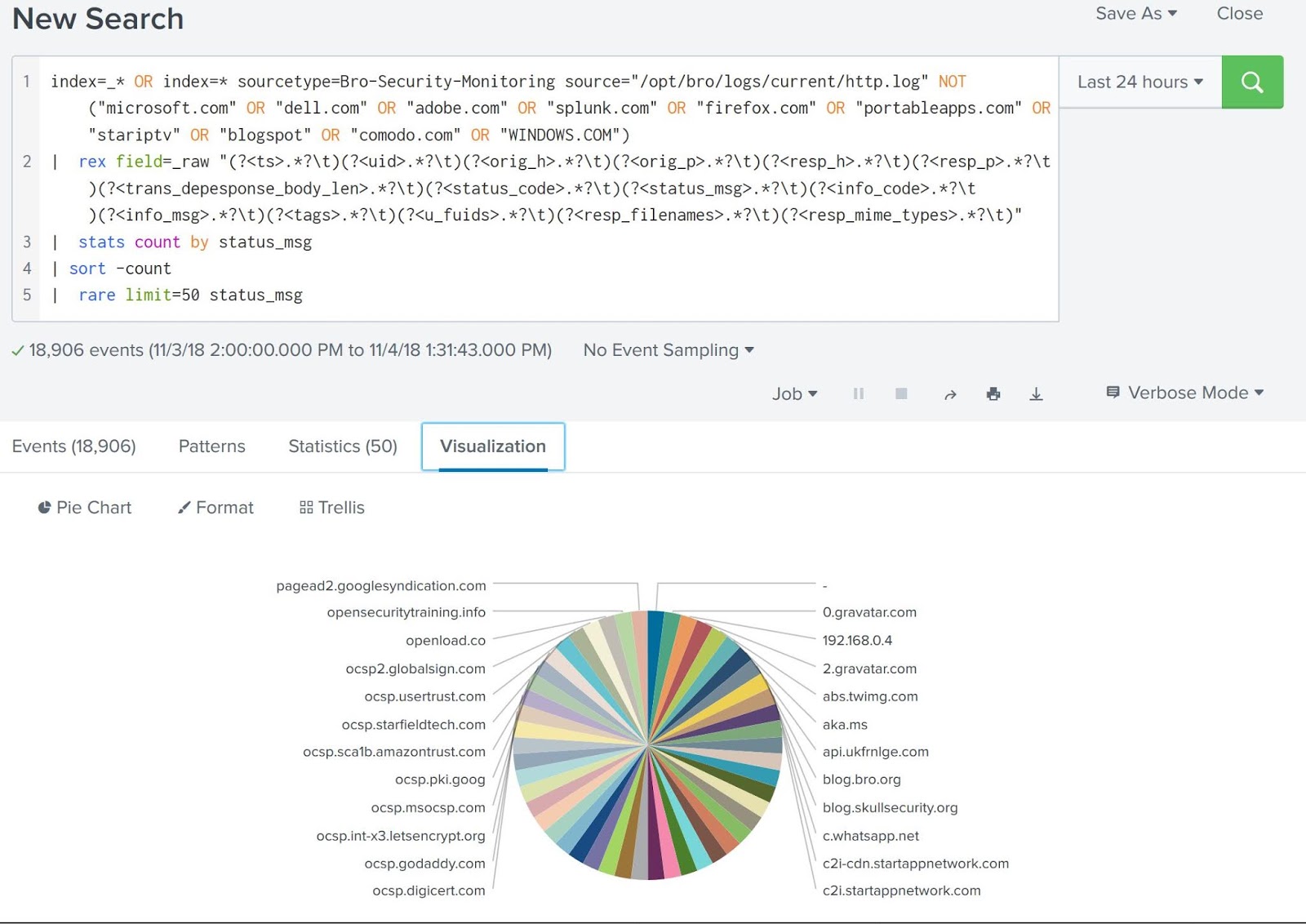Open the Save As menu
The width and height of the screenshot is (1306, 924).
point(1136,13)
